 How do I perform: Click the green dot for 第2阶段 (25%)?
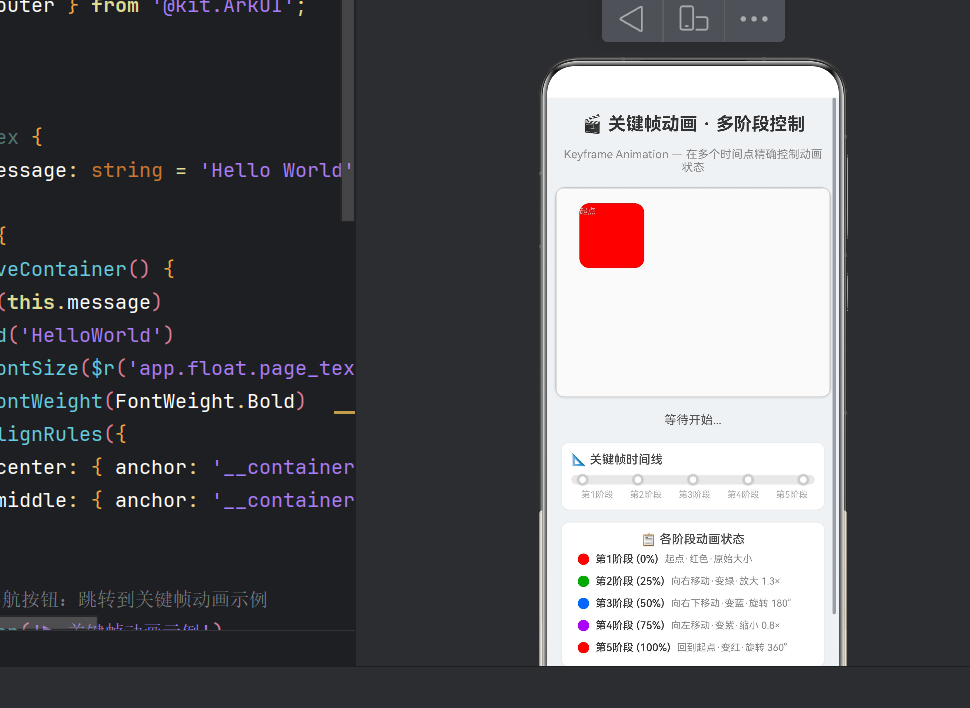pos(583,581)
